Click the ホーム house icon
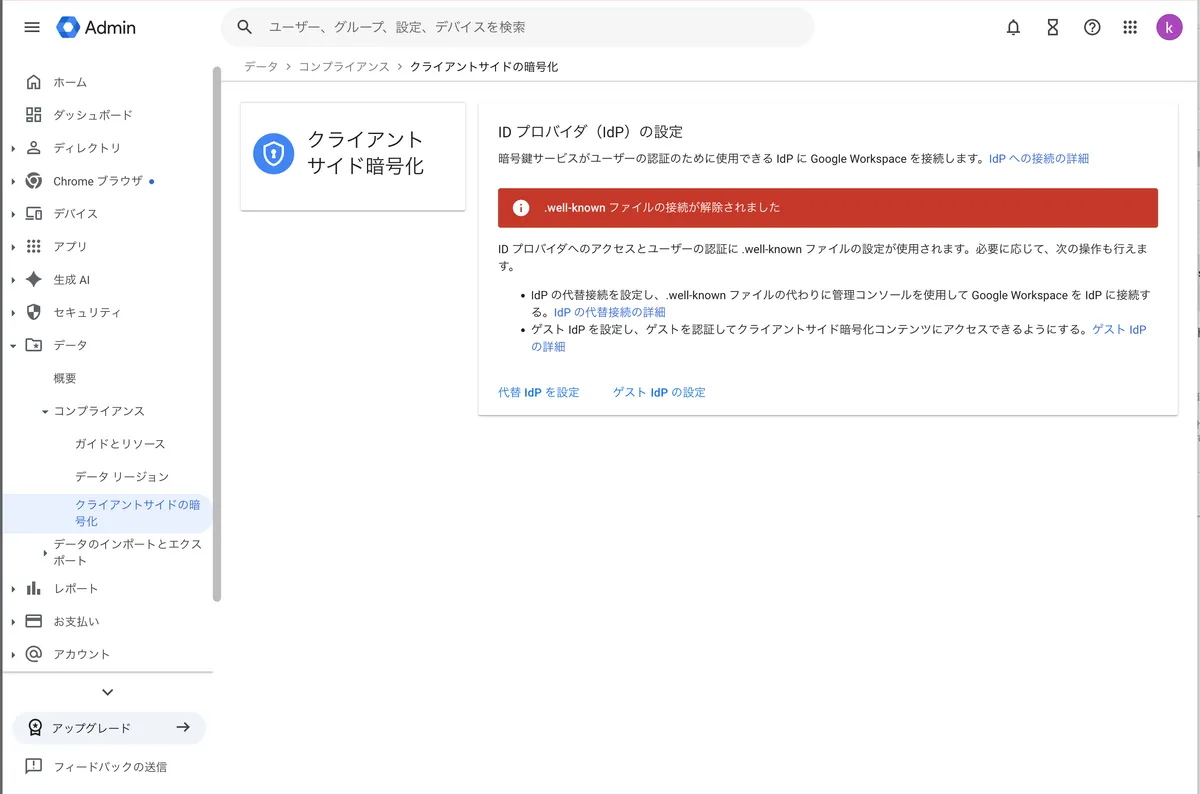The width and height of the screenshot is (1200, 794). point(34,82)
